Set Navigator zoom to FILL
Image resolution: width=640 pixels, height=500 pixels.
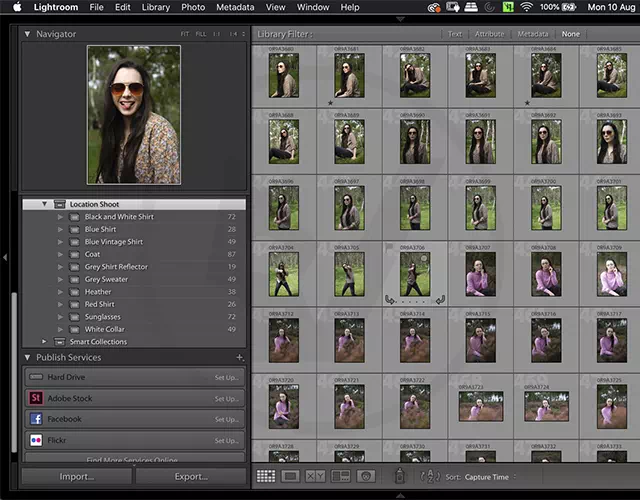pos(200,34)
